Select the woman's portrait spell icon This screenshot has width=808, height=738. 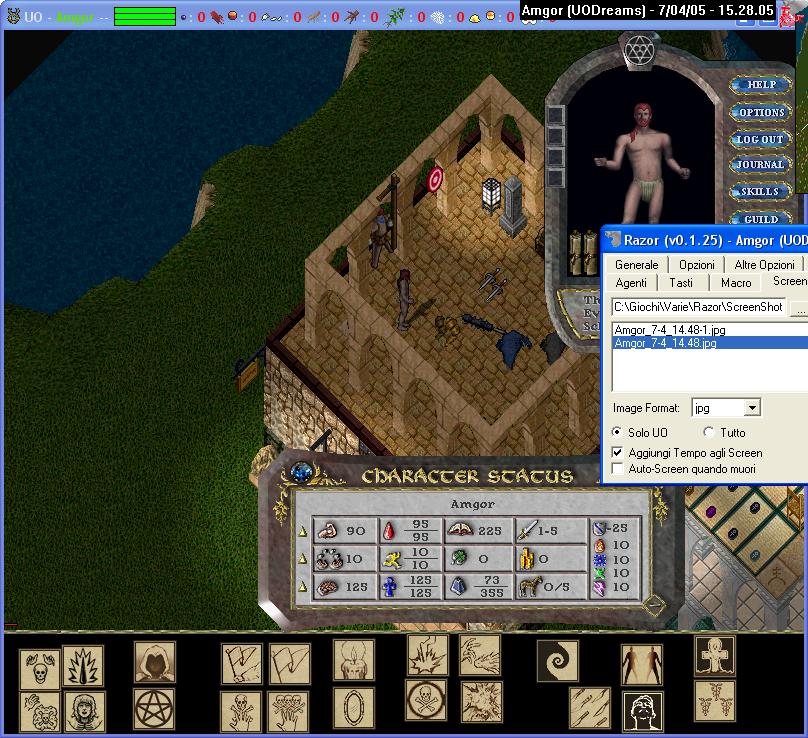[x=84, y=712]
